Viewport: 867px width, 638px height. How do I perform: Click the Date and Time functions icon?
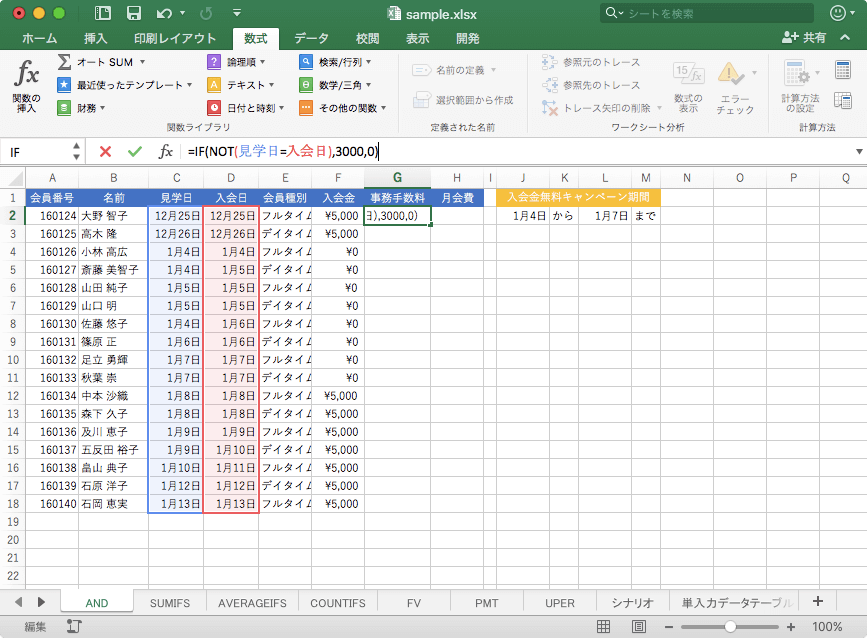pyautogui.click(x=213, y=108)
